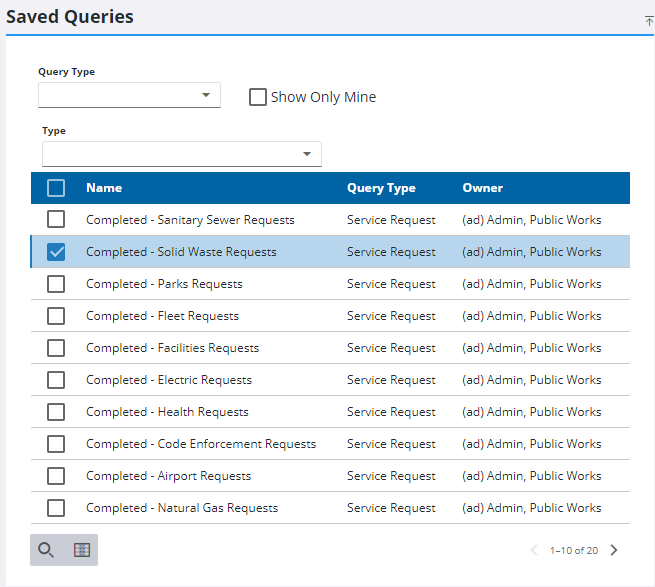Viewport: 655px width, 587px height.
Task: Go to next page of saved queries
Action: tap(614, 550)
